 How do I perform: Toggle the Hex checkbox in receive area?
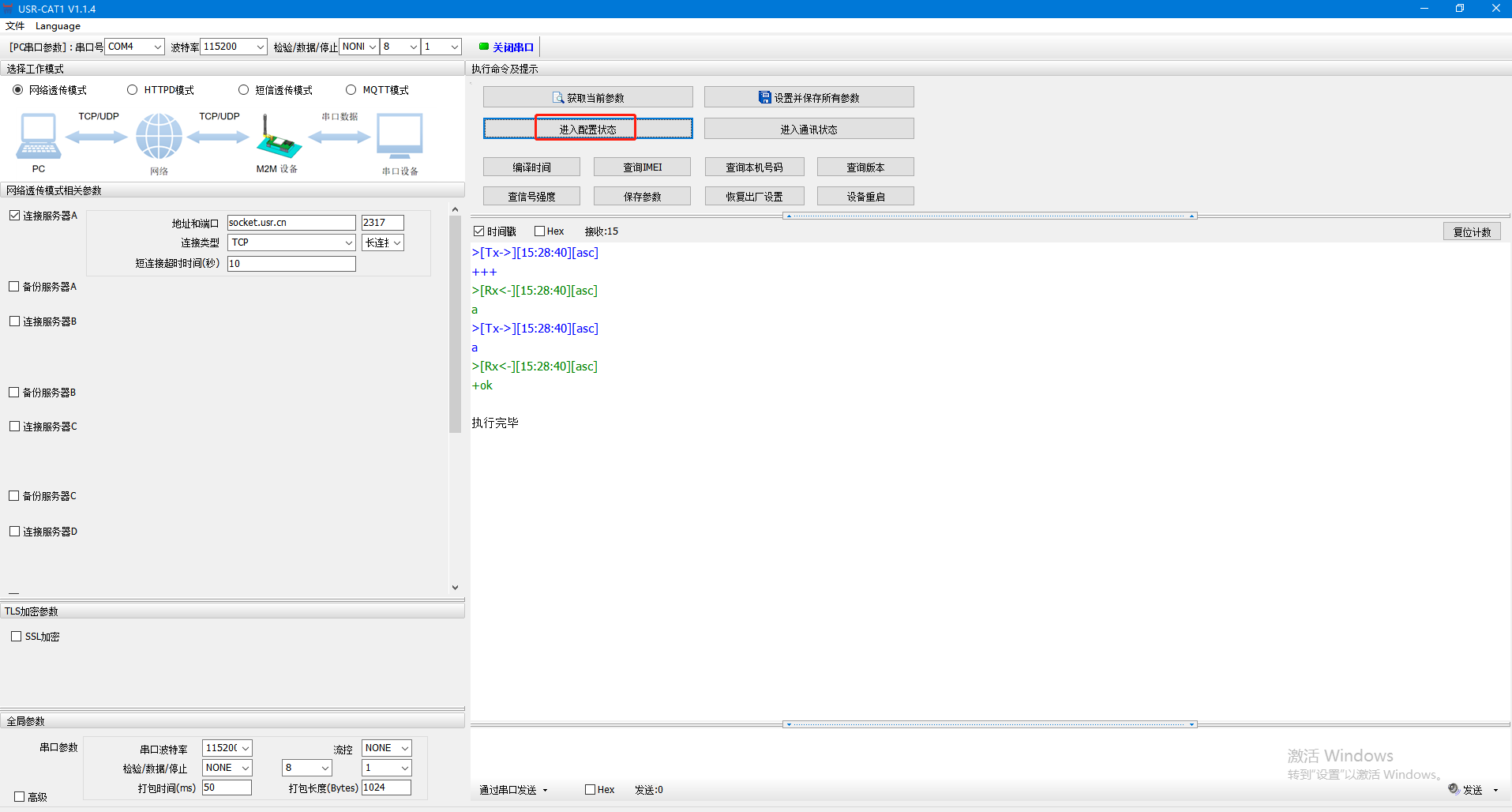(x=540, y=231)
